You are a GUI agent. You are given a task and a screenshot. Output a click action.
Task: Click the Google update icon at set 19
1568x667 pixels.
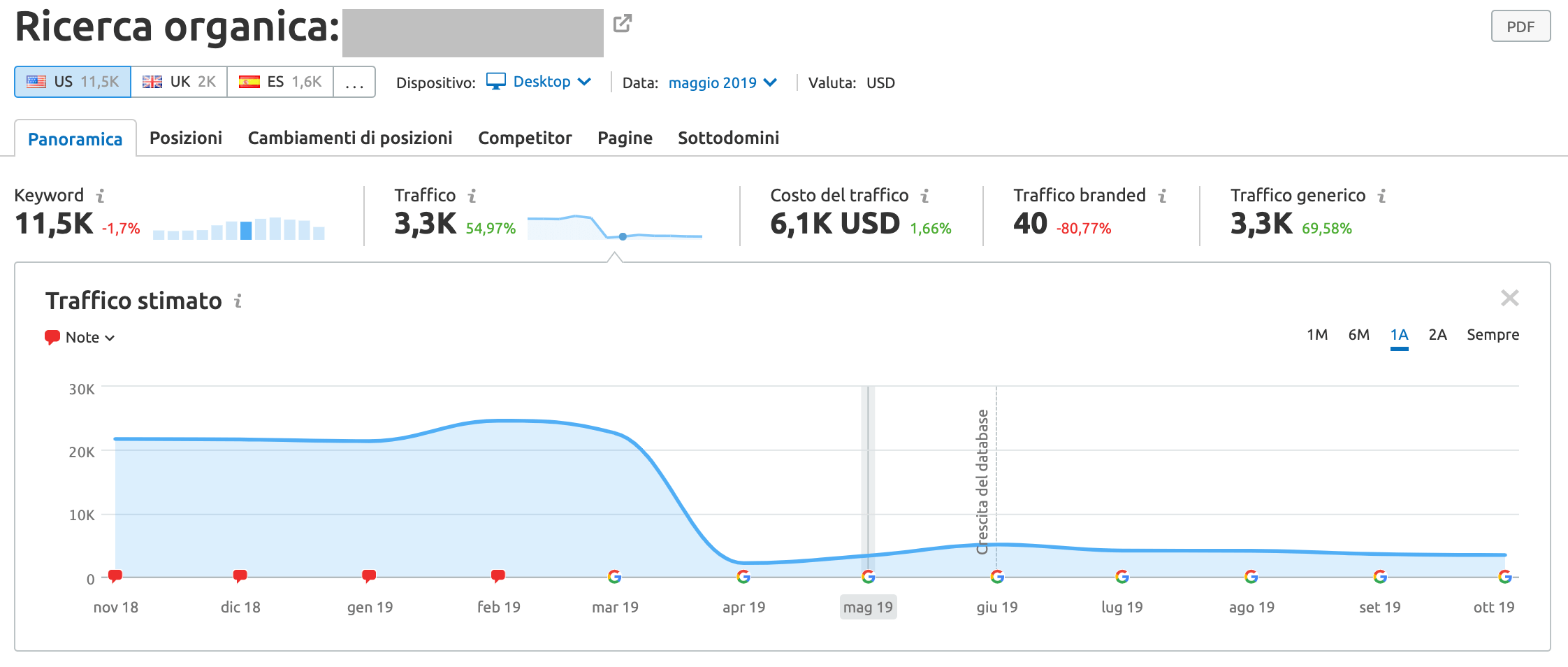1380,577
